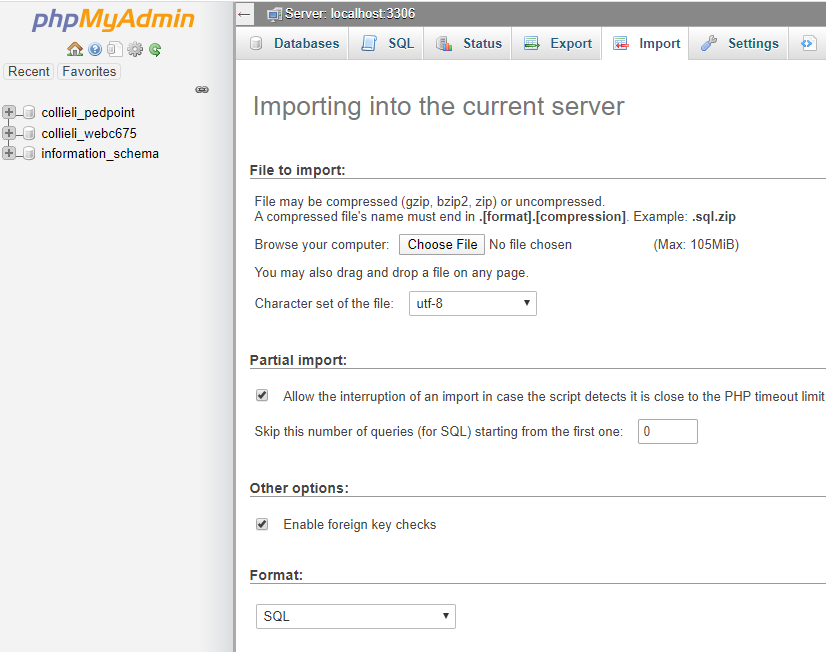
Task: Click the 'No file chosen' text
Action: point(530,244)
